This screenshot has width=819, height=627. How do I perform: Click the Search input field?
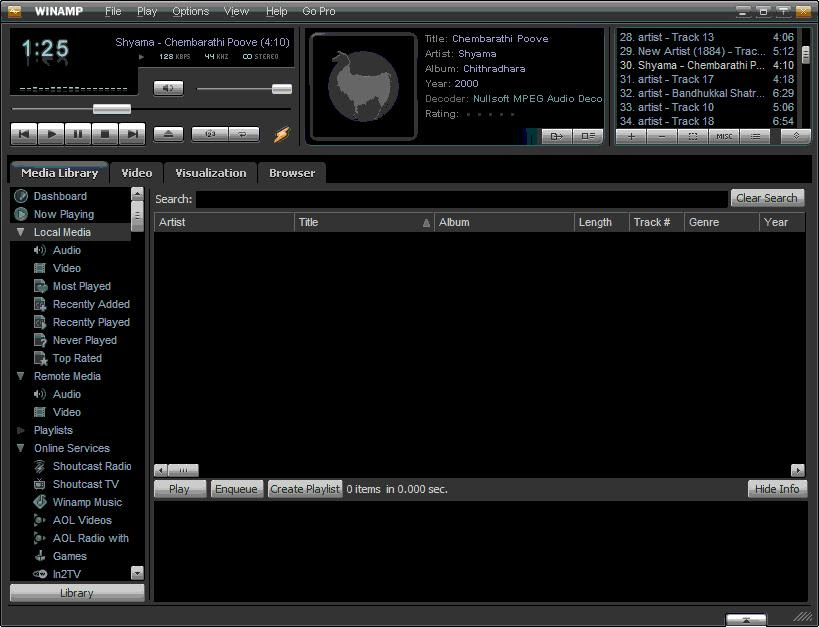point(462,199)
